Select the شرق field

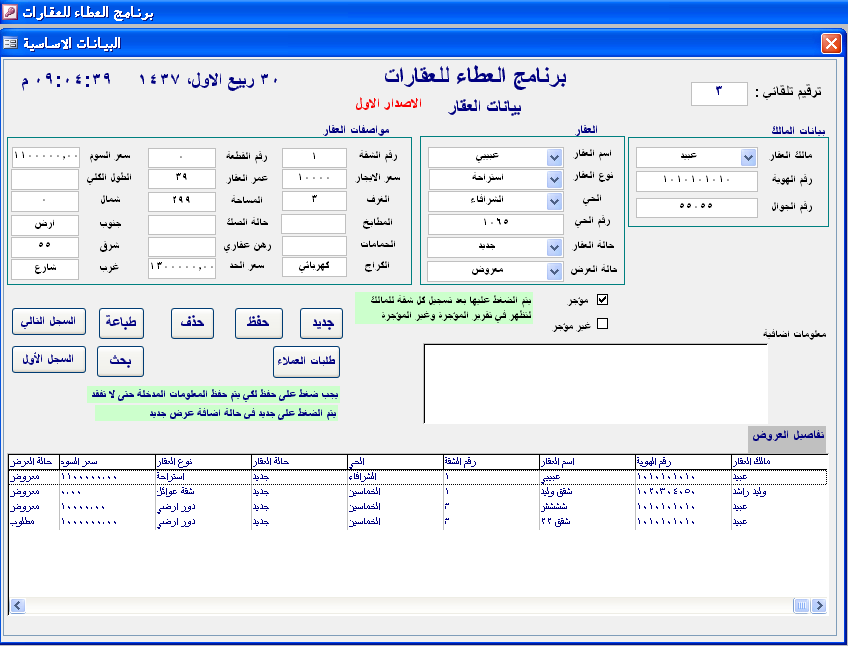pos(45,247)
